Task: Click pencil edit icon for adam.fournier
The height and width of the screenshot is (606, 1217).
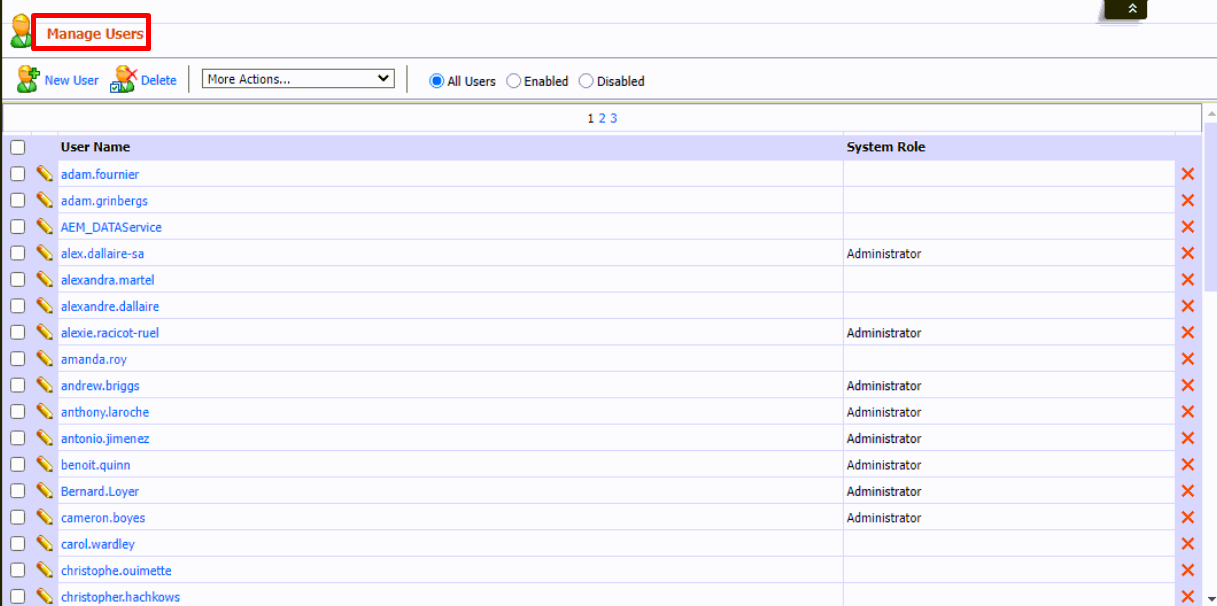Action: [45, 174]
